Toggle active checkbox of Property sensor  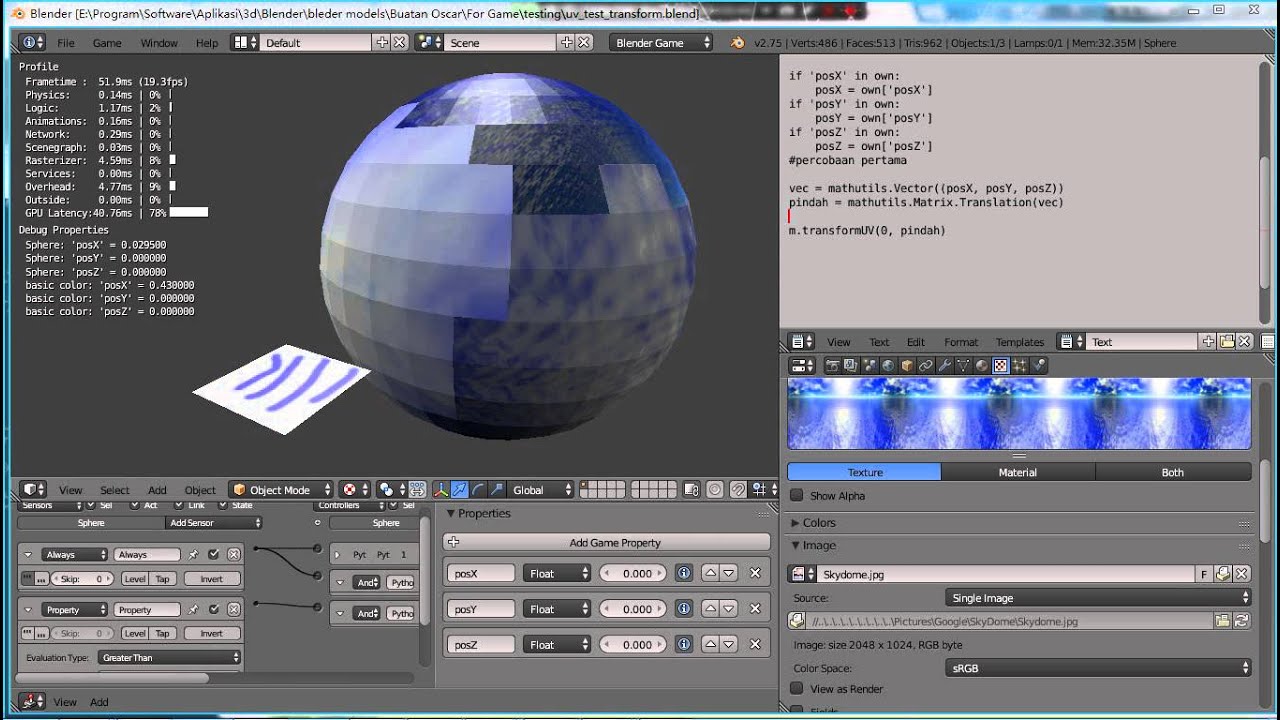[x=214, y=609]
